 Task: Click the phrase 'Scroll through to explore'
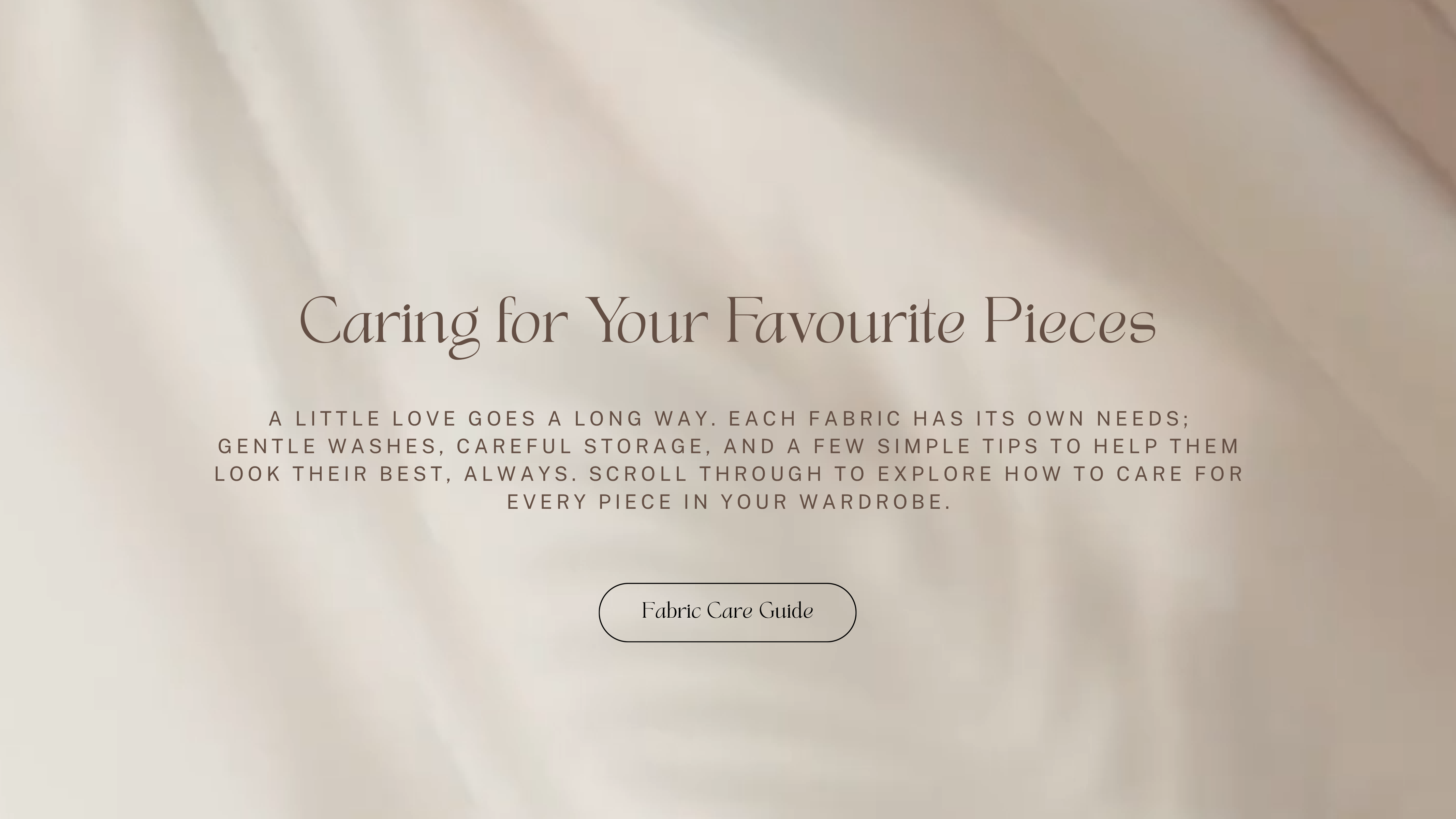point(791,474)
